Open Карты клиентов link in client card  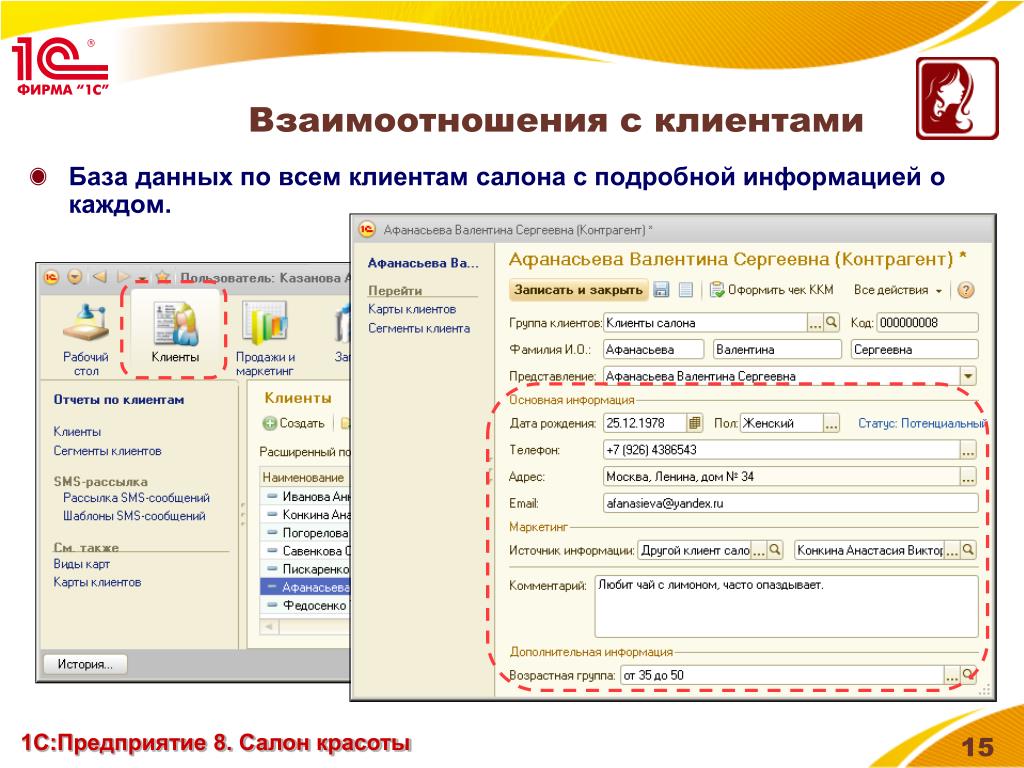pyautogui.click(x=412, y=309)
